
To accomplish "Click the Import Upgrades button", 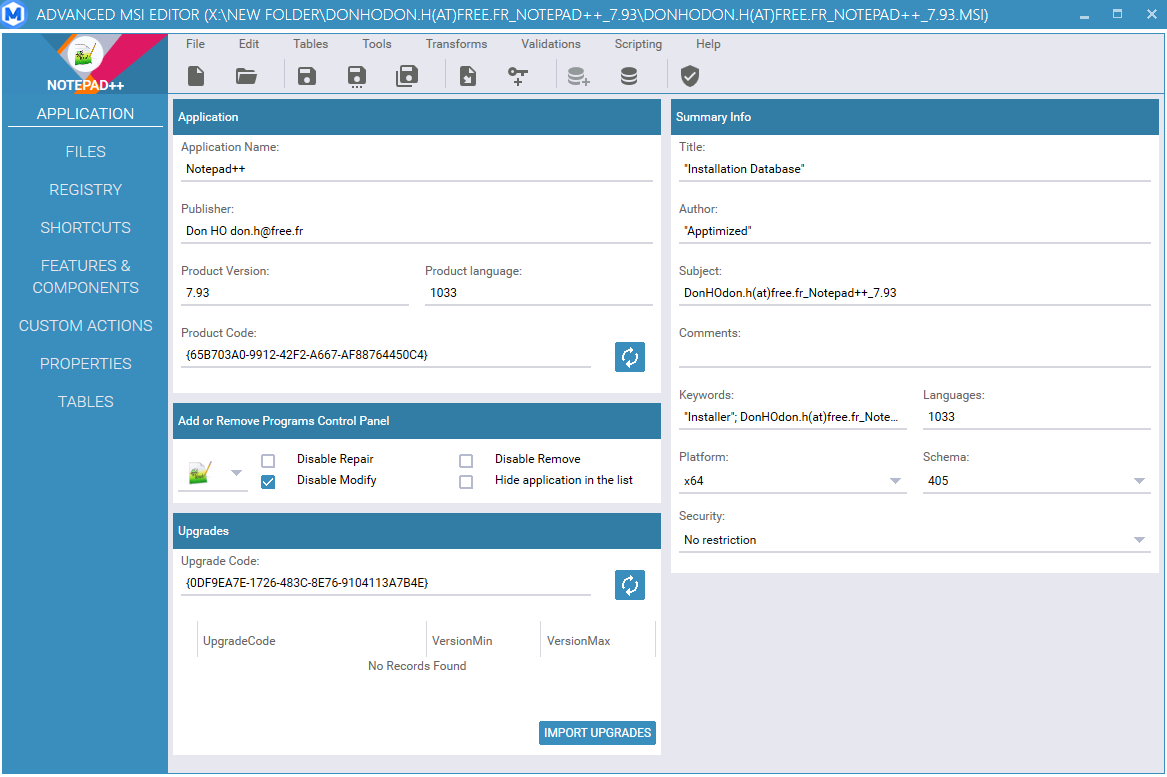I will tap(597, 733).
